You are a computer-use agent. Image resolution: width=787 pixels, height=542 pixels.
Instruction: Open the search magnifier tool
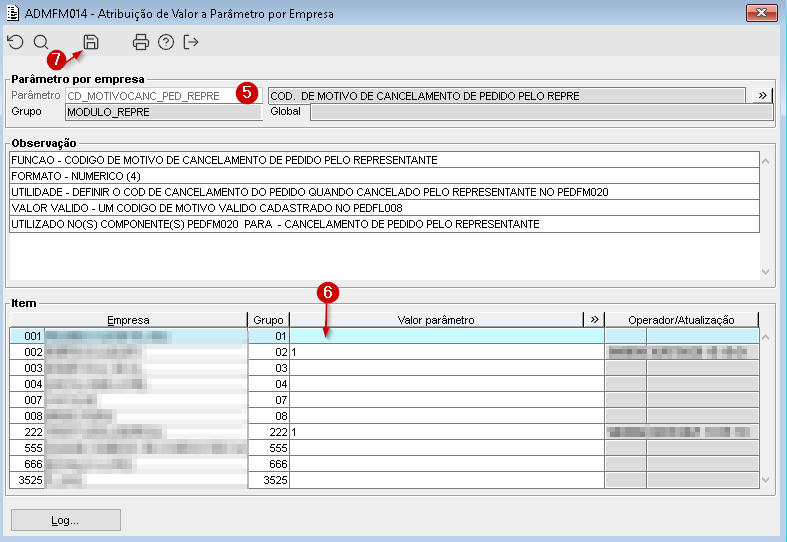tap(41, 42)
